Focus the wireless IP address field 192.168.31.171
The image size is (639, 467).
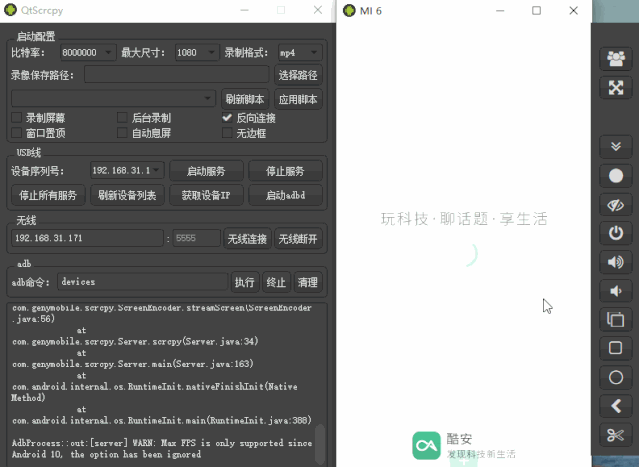coord(87,238)
